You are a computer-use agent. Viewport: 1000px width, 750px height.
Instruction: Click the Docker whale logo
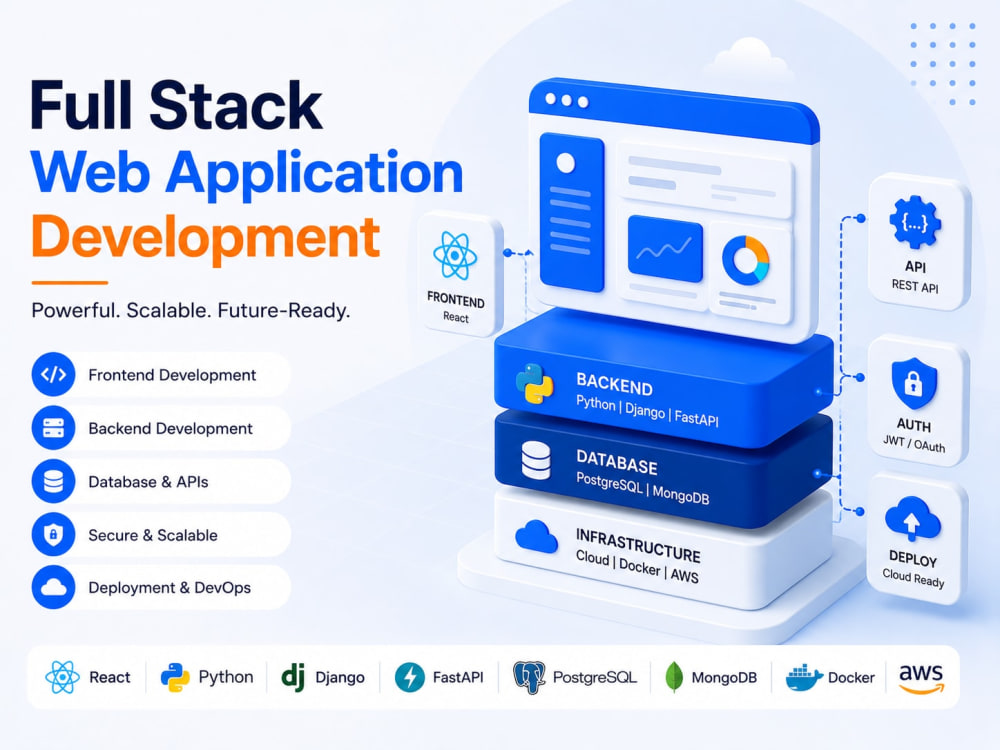point(804,678)
